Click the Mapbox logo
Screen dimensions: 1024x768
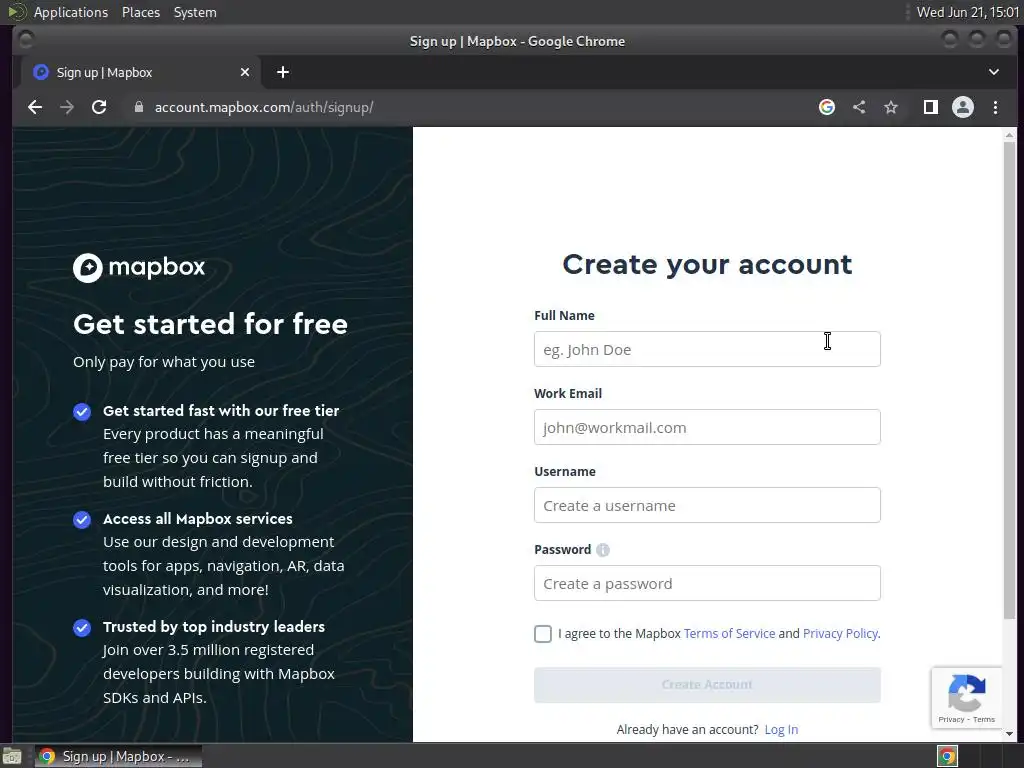tap(139, 267)
